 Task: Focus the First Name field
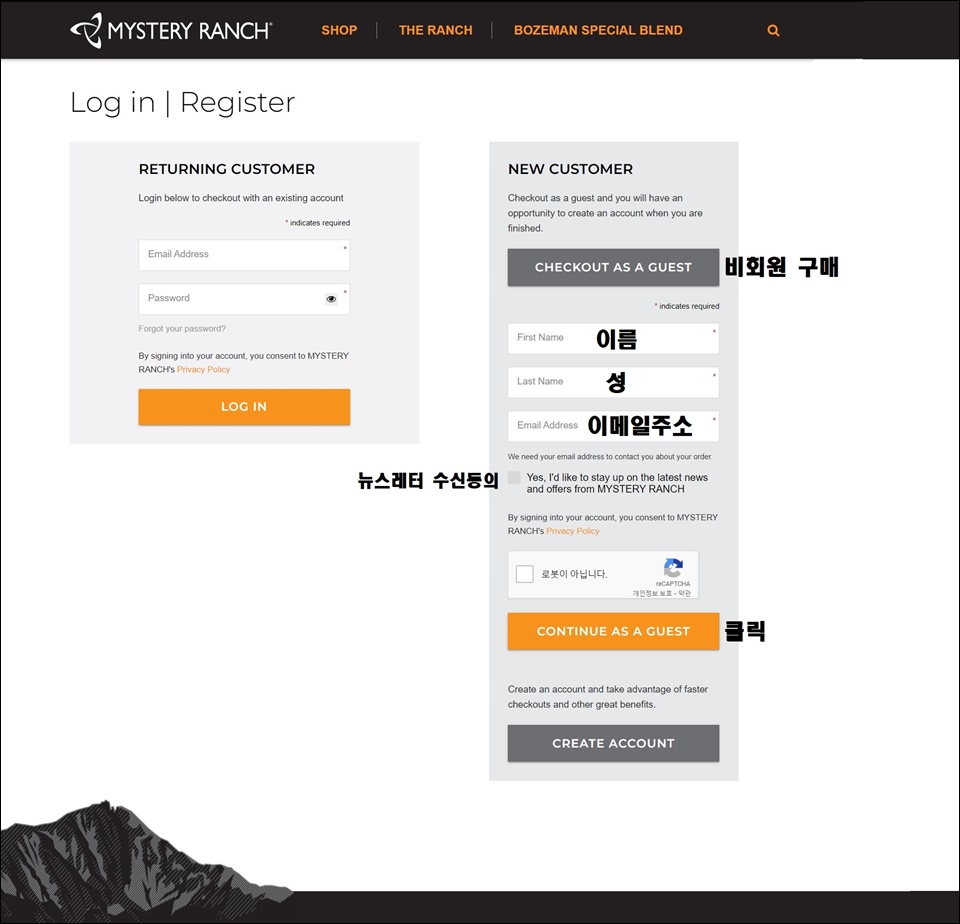tap(613, 338)
